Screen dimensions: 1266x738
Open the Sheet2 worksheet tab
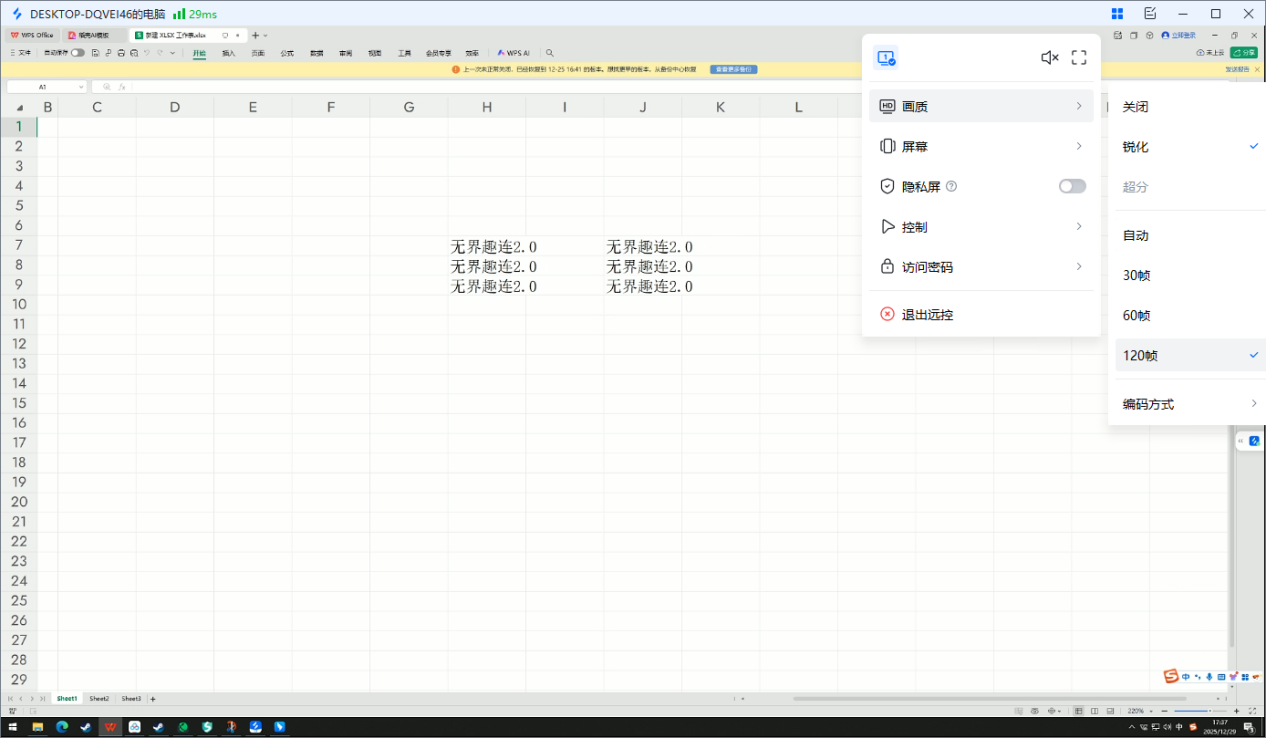pos(98,698)
